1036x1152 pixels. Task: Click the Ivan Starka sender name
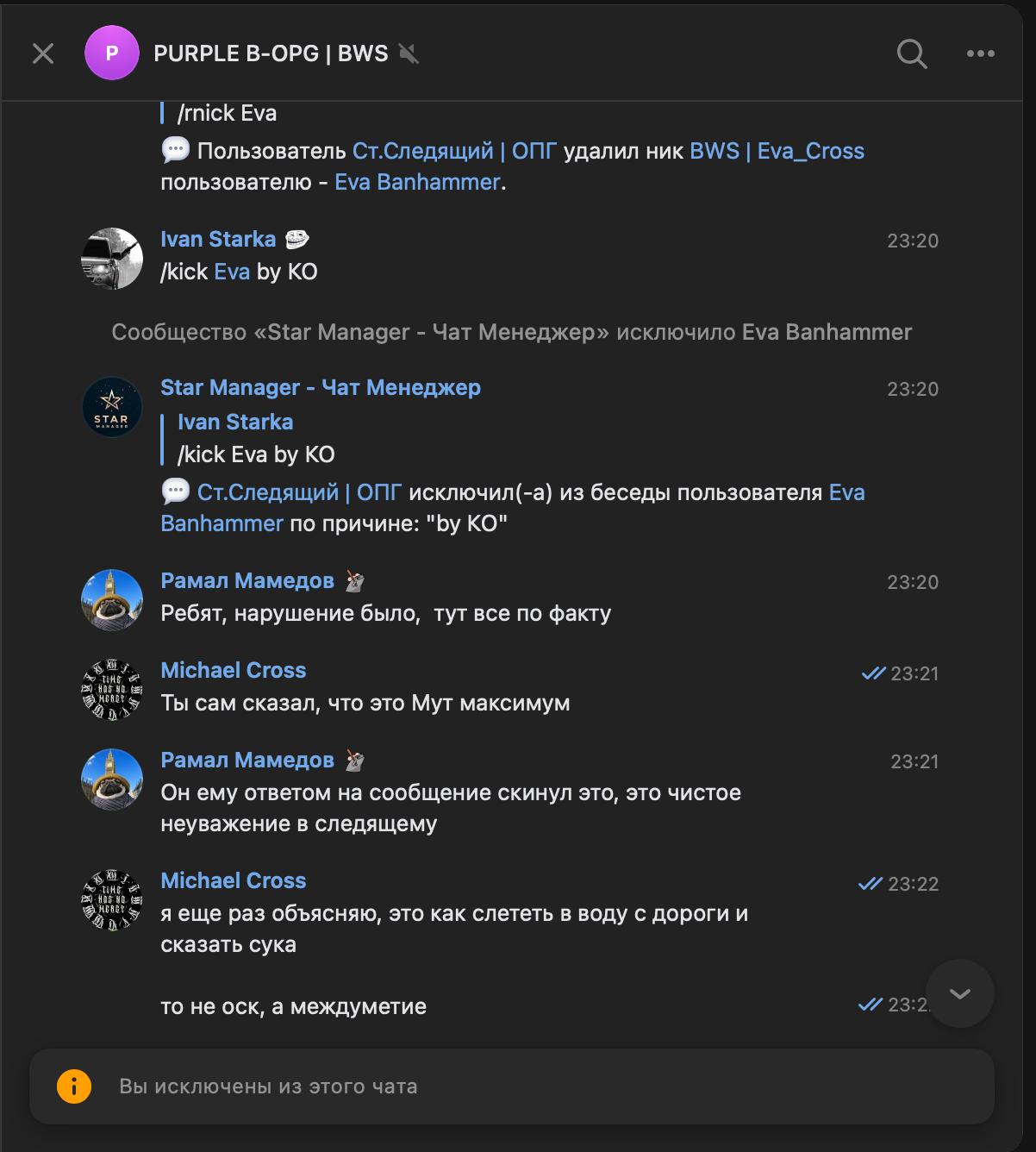tap(218, 239)
